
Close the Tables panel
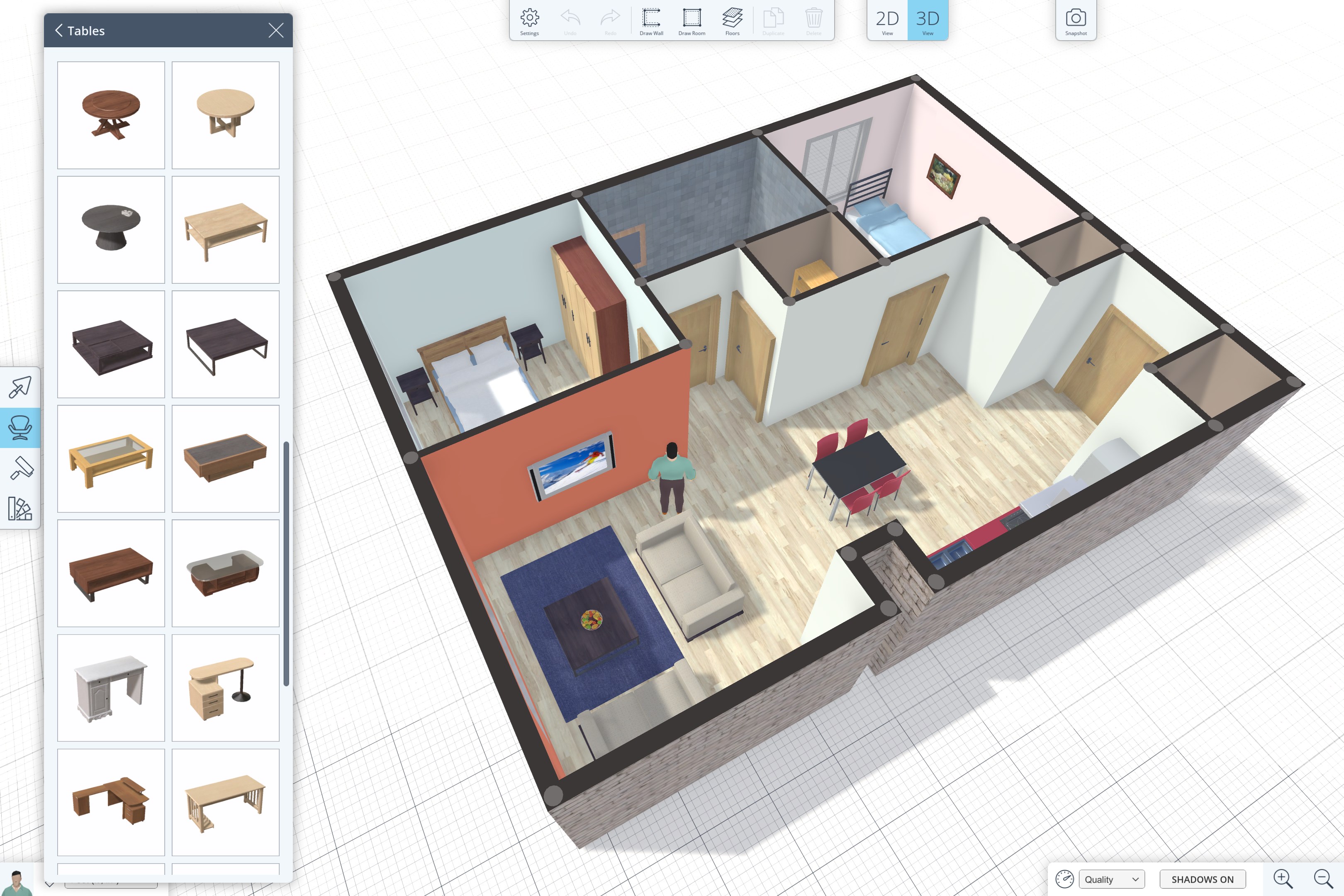[x=276, y=30]
